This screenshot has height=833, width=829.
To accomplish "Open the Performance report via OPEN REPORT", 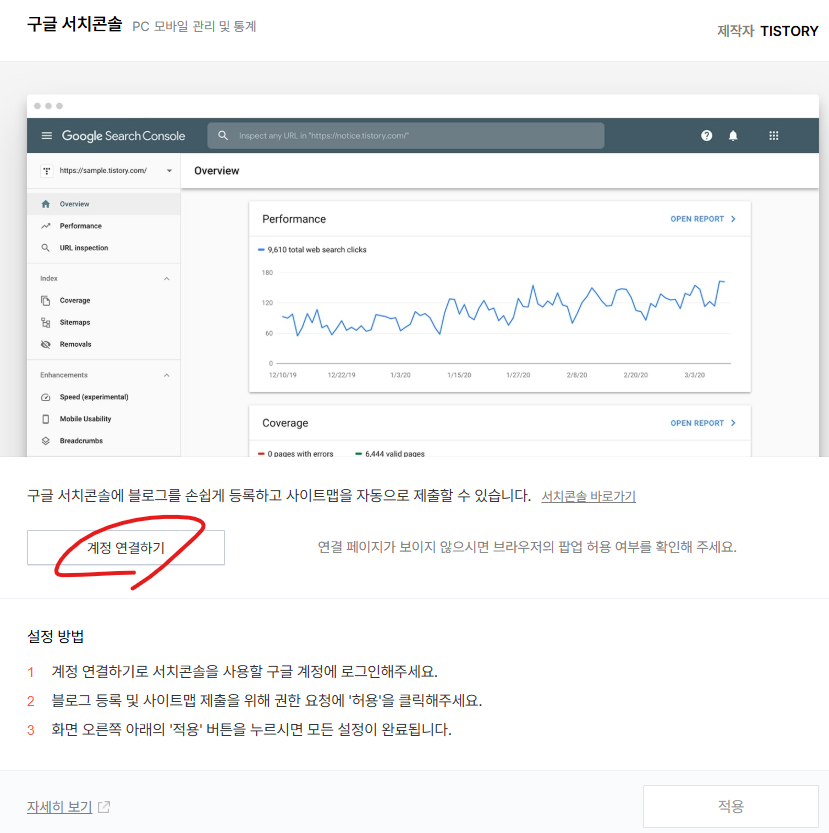I will [697, 219].
